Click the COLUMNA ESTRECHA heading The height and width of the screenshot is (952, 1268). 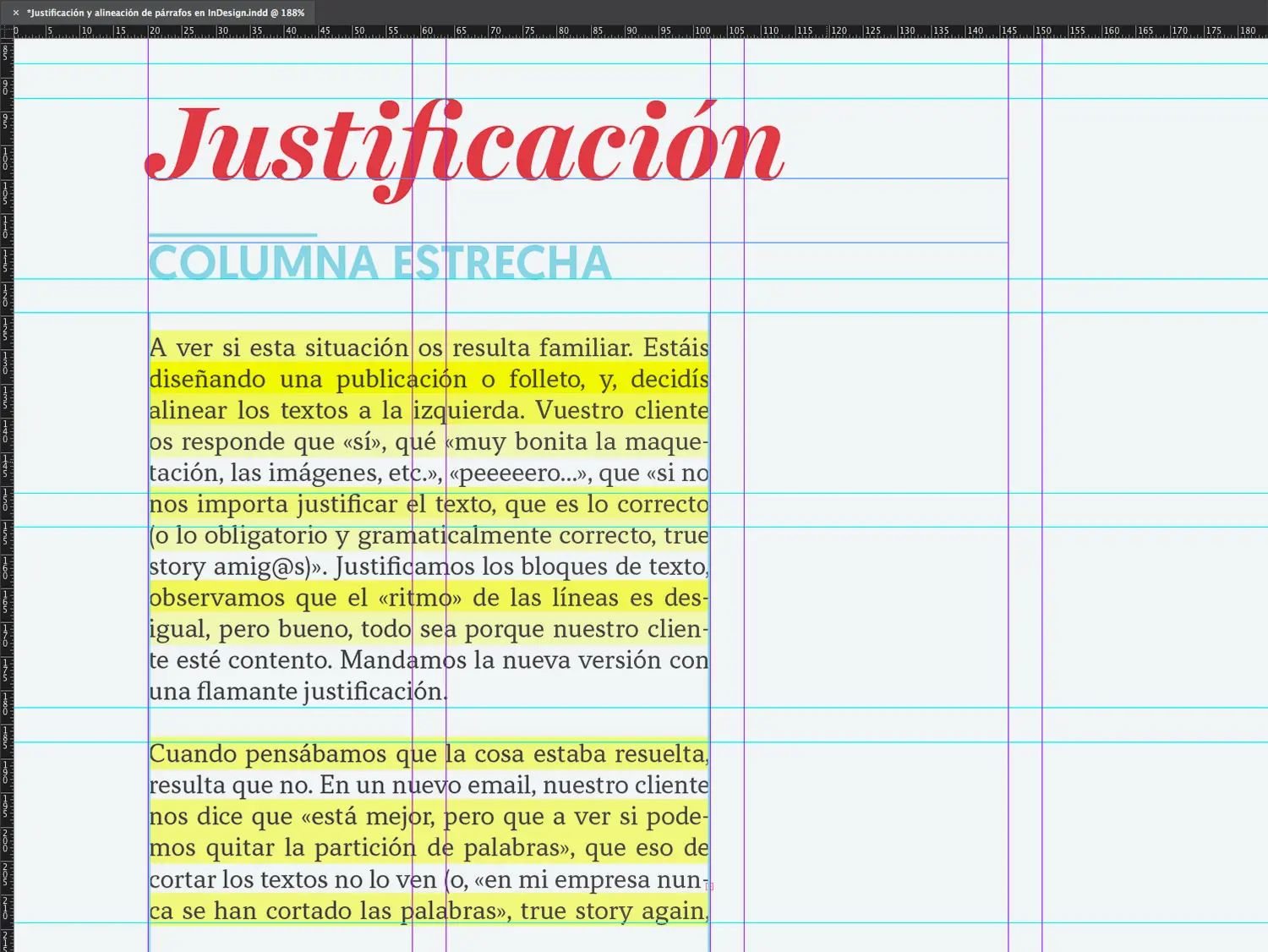[x=380, y=263]
